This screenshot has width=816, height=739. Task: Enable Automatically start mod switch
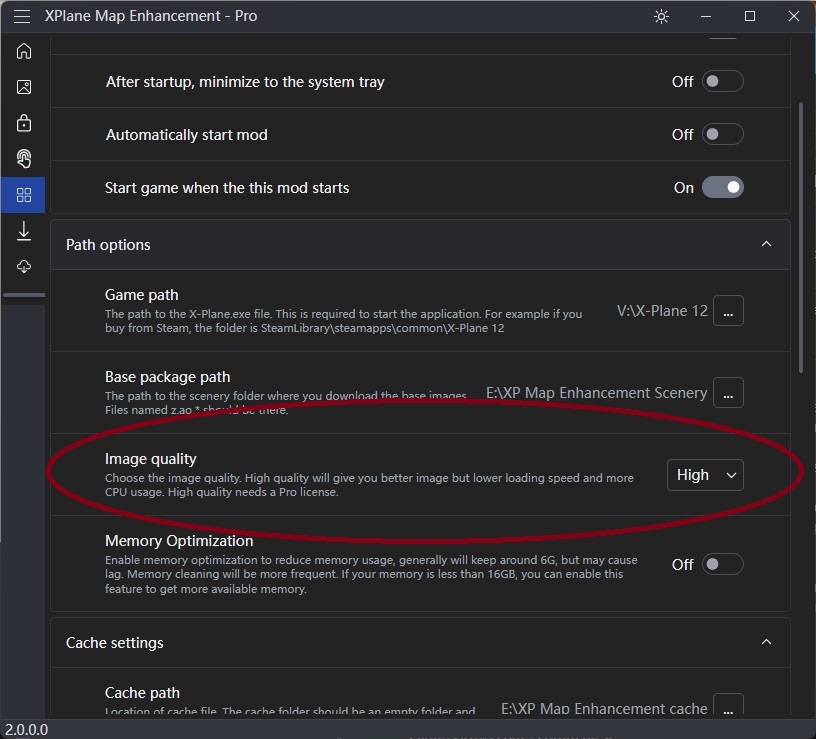pos(722,134)
